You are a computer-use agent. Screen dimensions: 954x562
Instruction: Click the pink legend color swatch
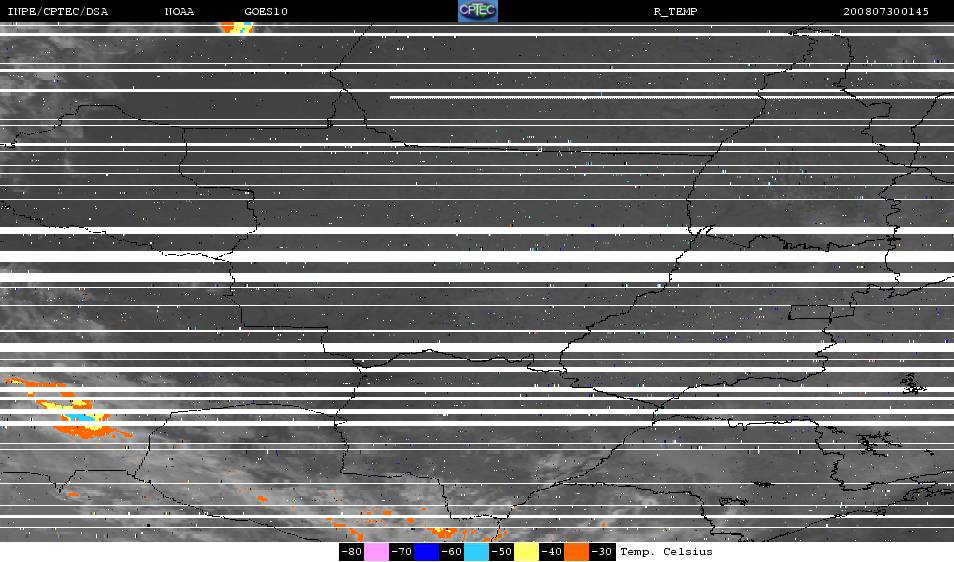tap(376, 552)
